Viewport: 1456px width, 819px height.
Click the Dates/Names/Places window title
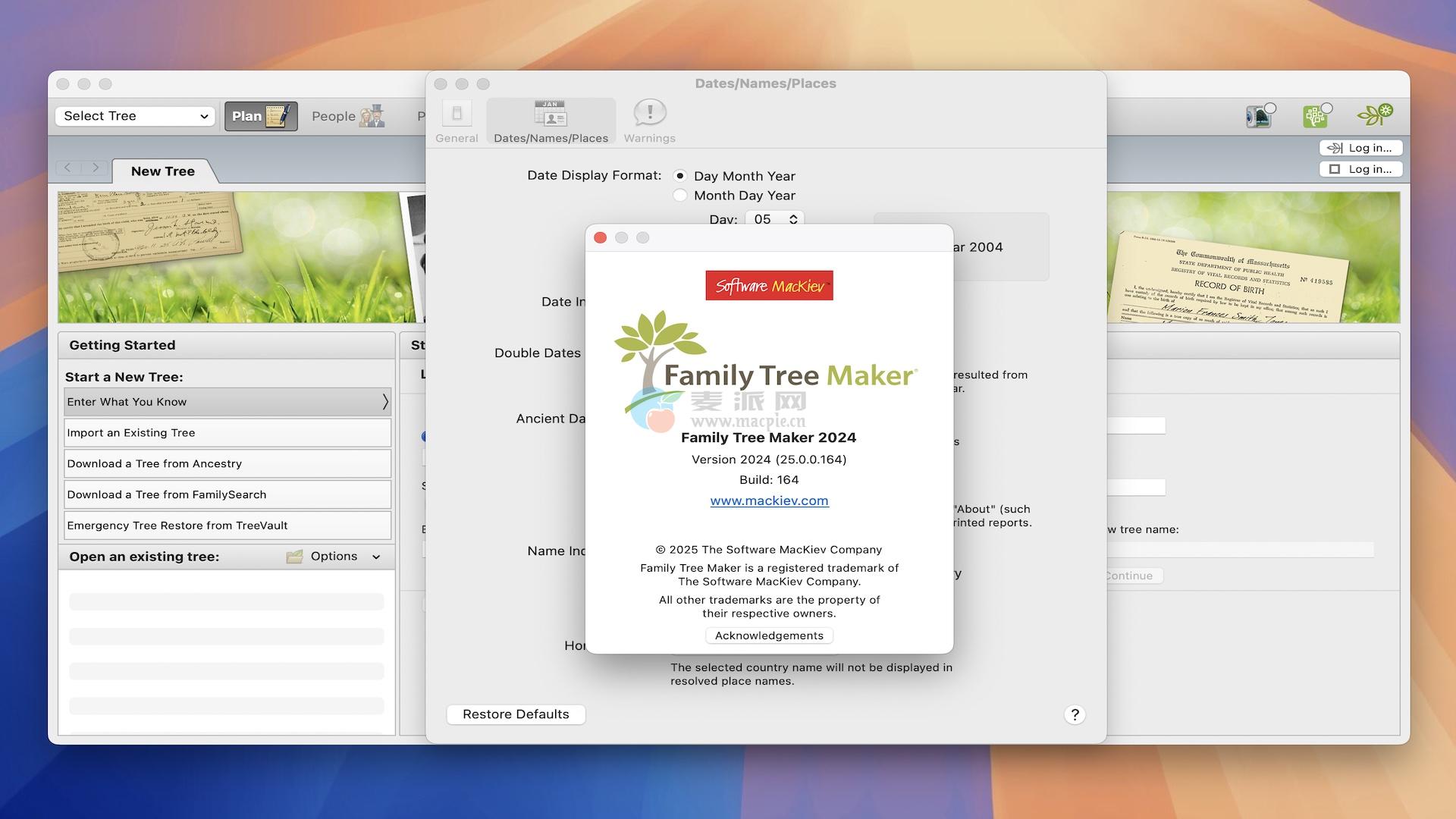tap(765, 83)
